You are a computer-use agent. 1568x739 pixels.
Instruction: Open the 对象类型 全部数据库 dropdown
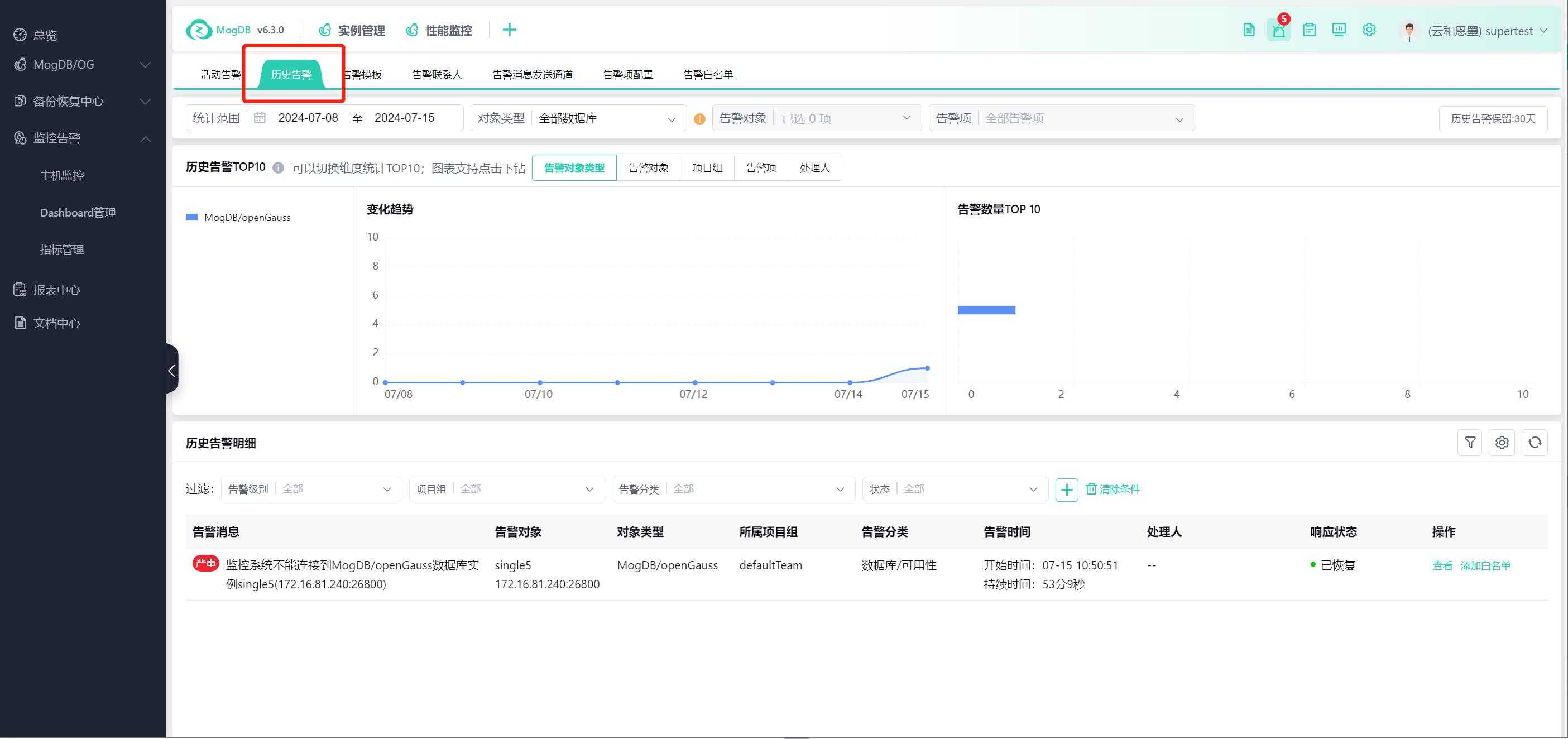(x=578, y=118)
